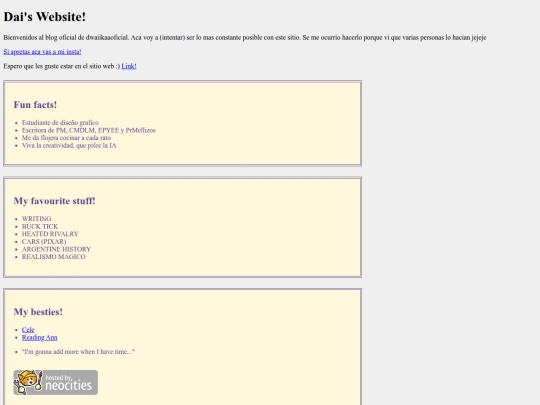Select the BUCK TICK list item
Viewport: 540px width, 405px height.
click(40, 226)
